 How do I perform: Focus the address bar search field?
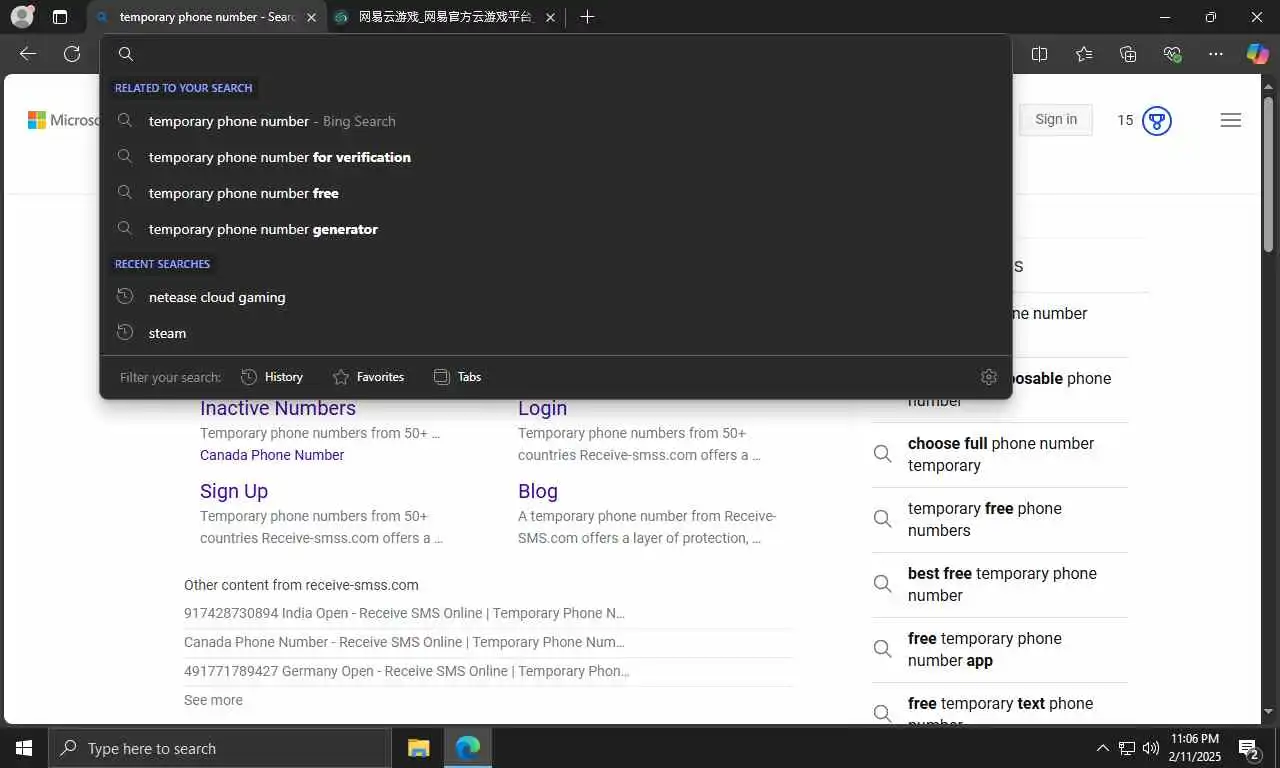(556, 54)
